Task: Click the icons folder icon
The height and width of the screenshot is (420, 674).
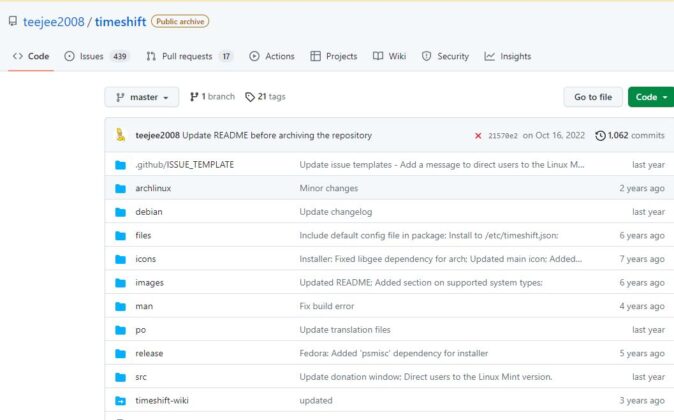Action: 121,259
